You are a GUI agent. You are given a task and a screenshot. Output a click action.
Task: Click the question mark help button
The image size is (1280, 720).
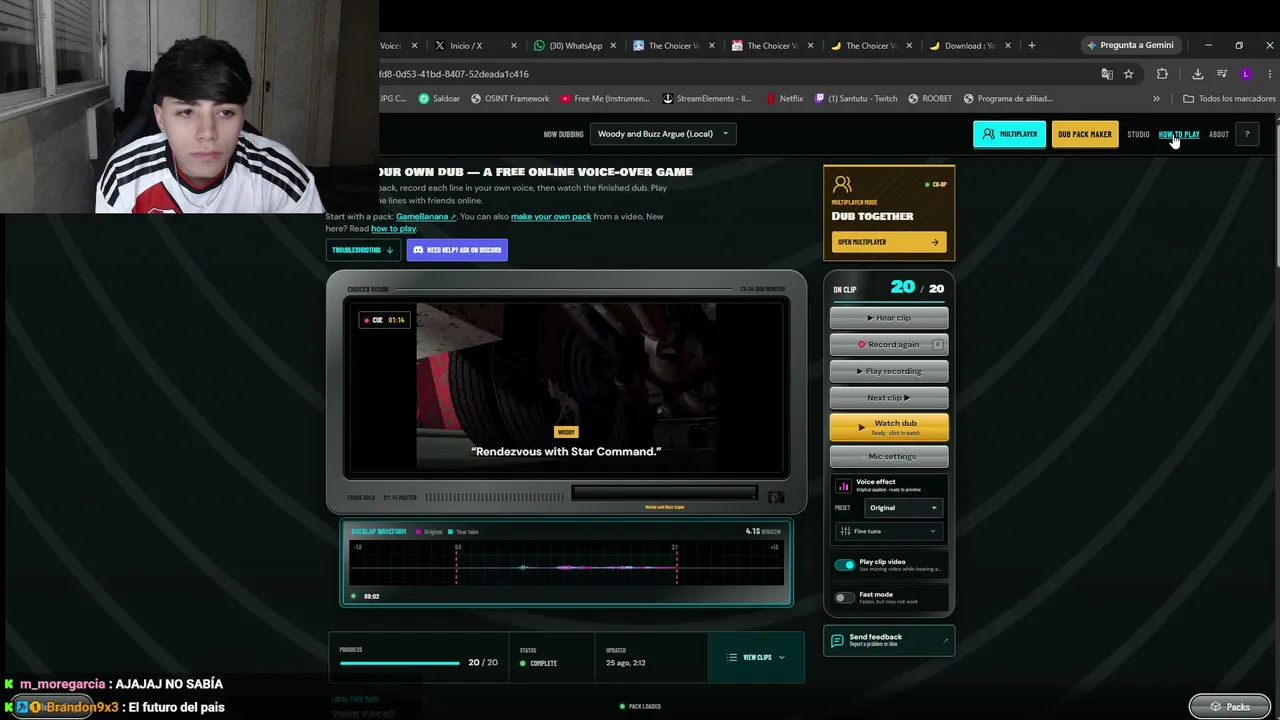coord(1247,134)
